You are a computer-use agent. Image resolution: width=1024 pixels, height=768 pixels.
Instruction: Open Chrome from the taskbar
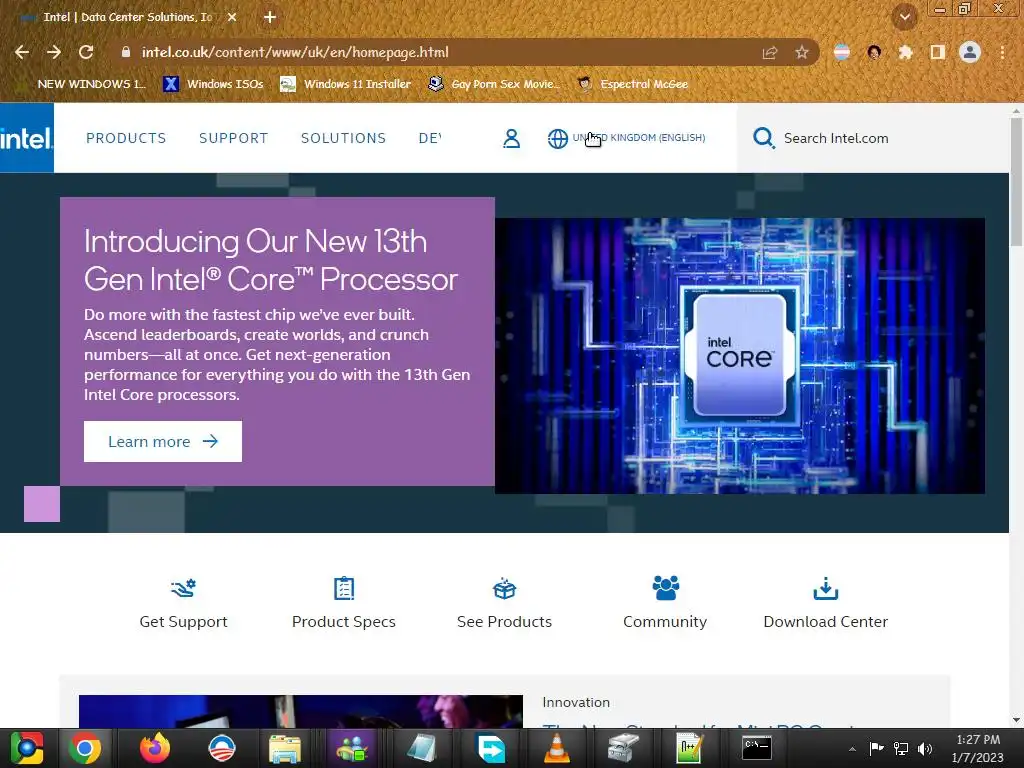coord(85,748)
